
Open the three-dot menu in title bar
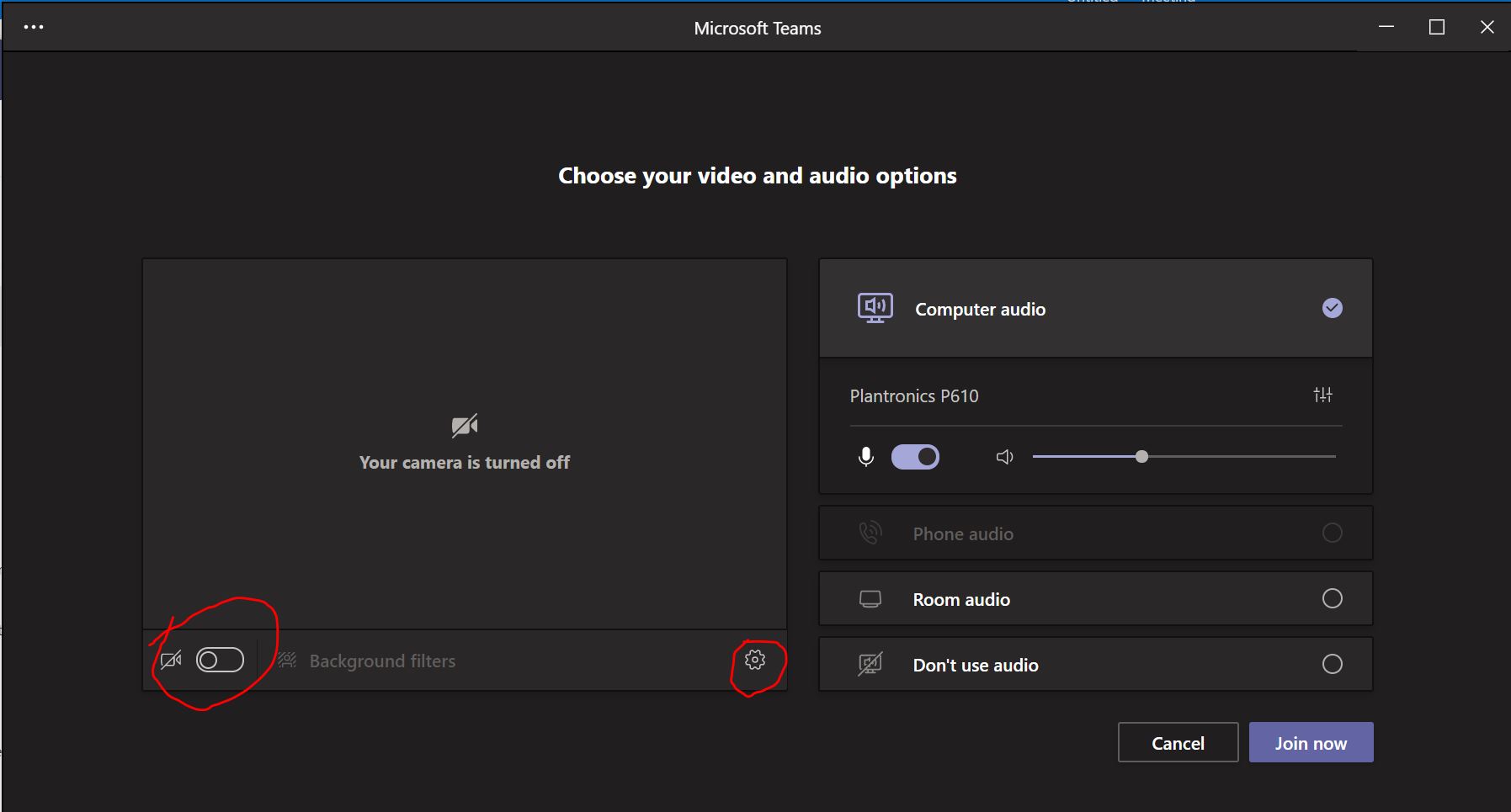[34, 27]
